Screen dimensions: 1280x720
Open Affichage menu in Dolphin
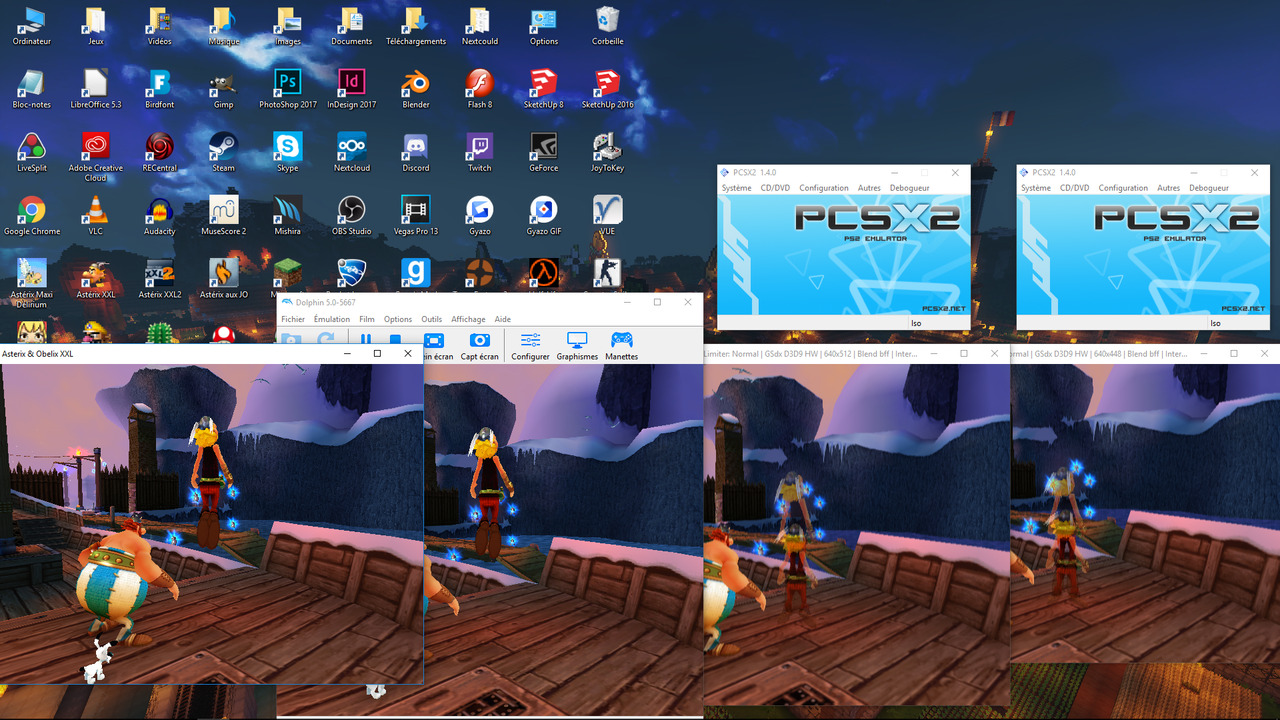[x=468, y=319]
